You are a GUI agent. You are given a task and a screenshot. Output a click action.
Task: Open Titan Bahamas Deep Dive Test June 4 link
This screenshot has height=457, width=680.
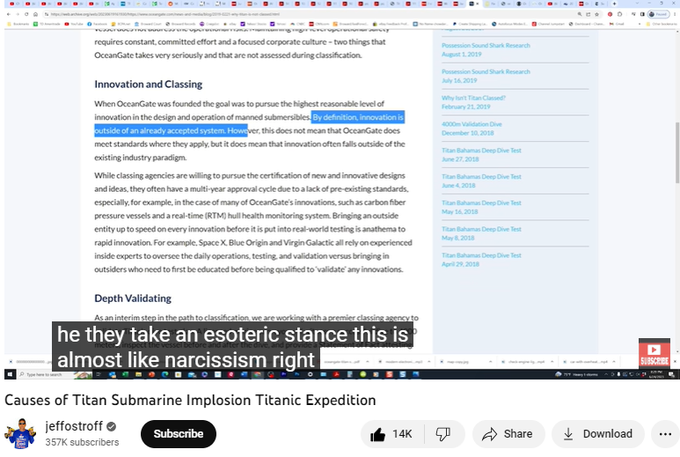pos(481,176)
